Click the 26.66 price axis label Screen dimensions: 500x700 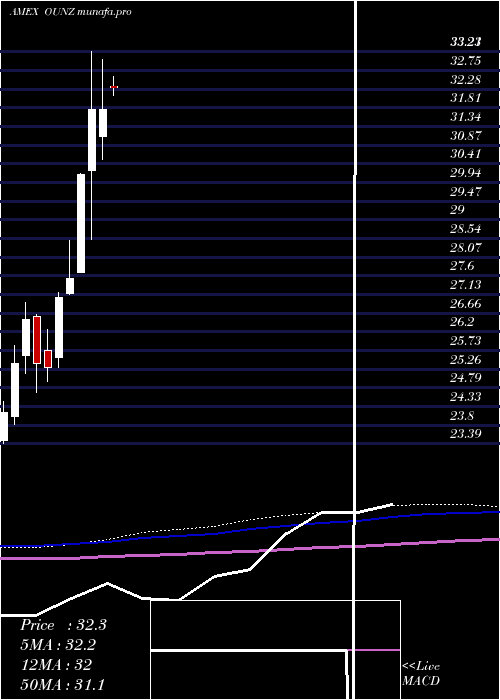tap(466, 304)
